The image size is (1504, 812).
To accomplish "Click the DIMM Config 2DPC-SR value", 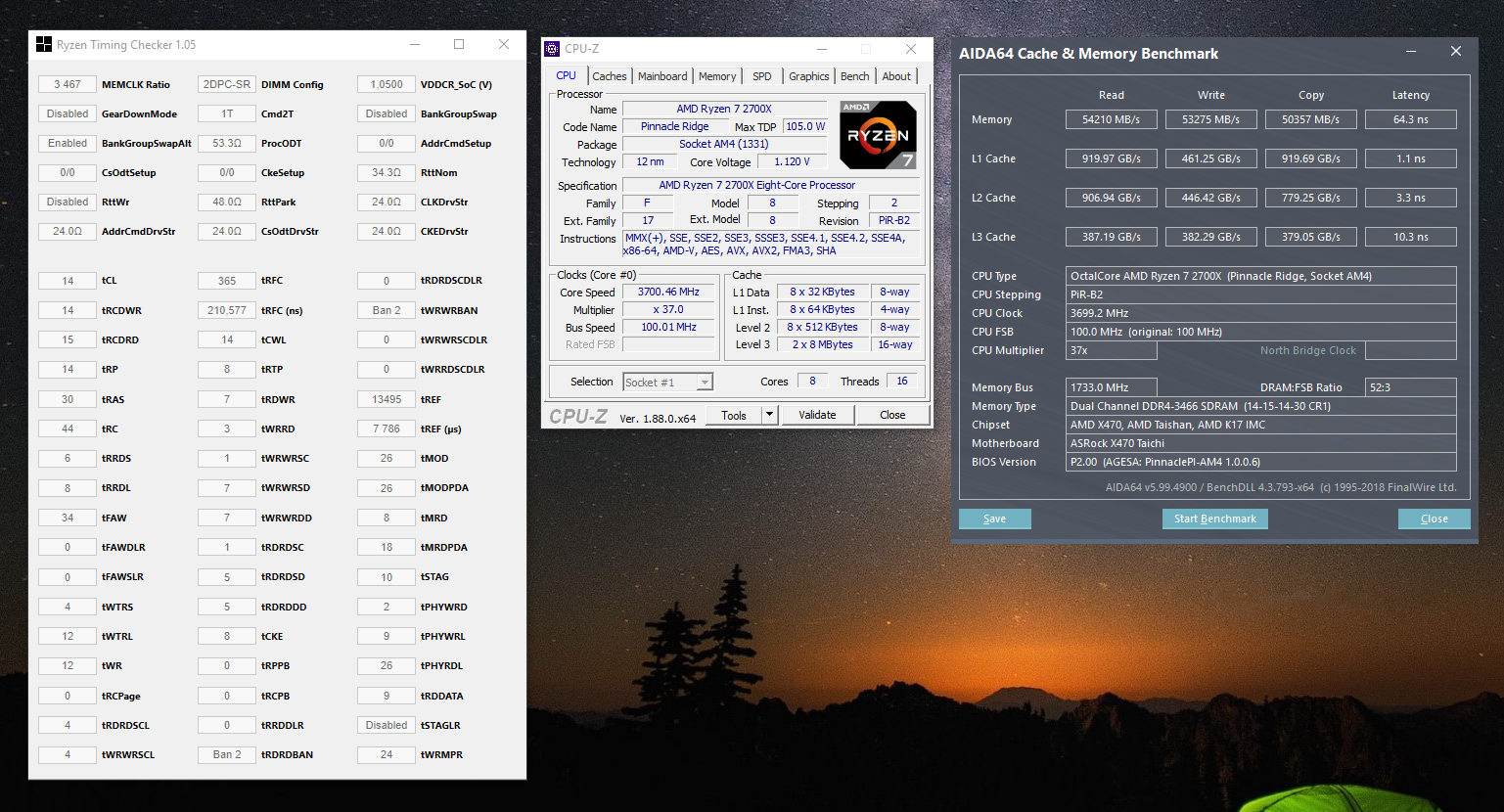I will point(227,84).
